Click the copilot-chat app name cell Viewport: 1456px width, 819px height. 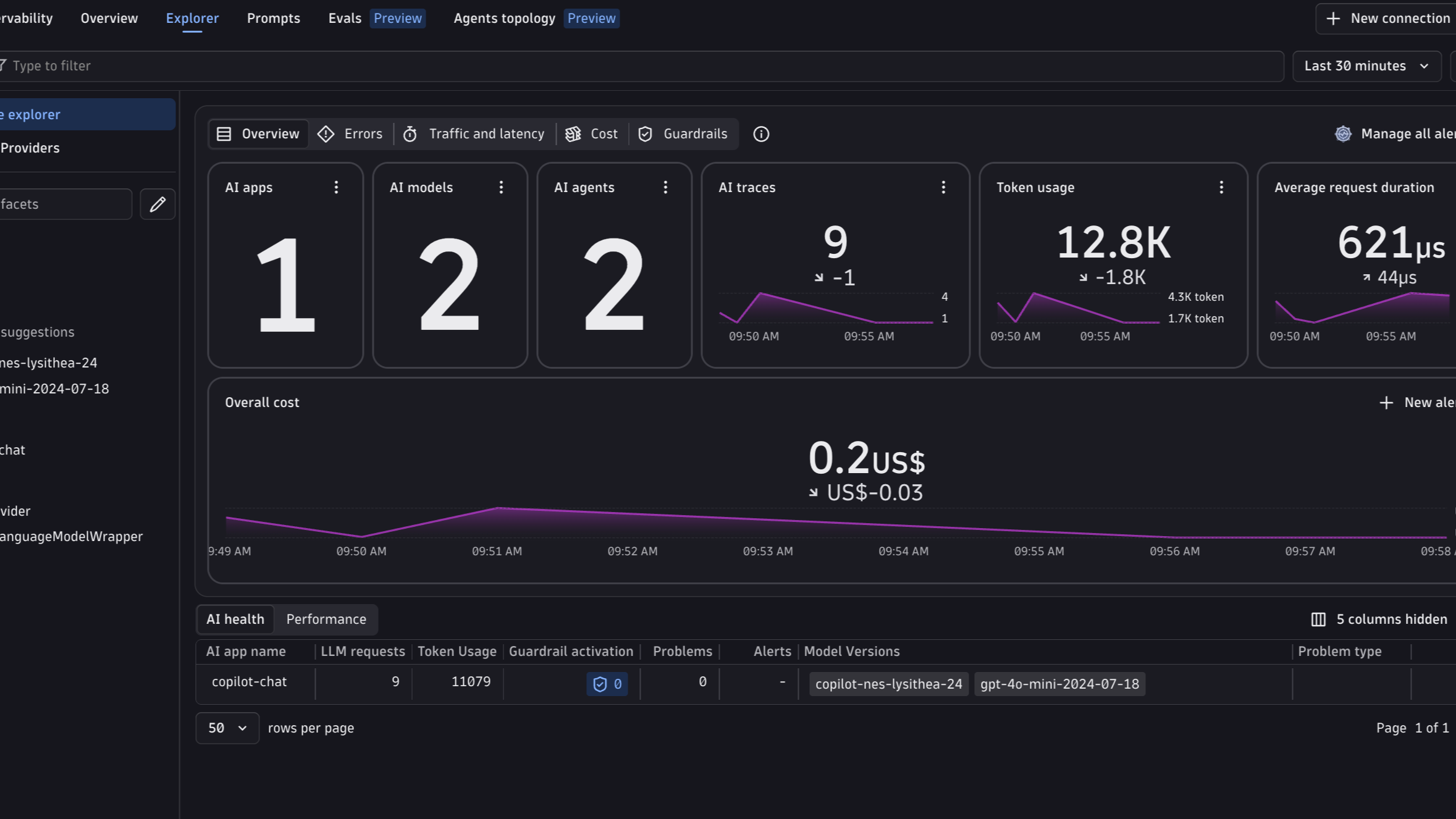point(250,682)
